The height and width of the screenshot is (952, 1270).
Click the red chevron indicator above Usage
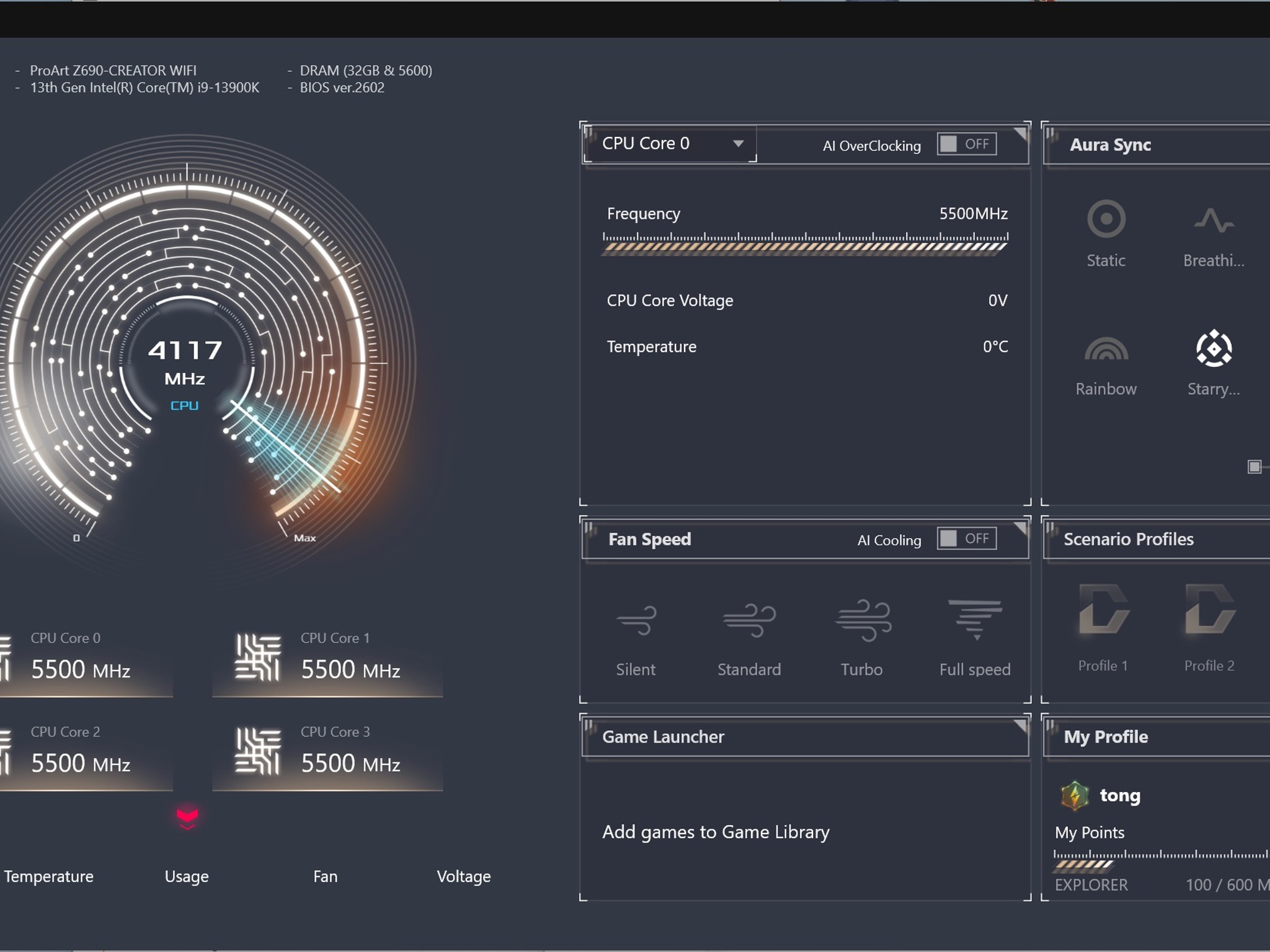[187, 818]
